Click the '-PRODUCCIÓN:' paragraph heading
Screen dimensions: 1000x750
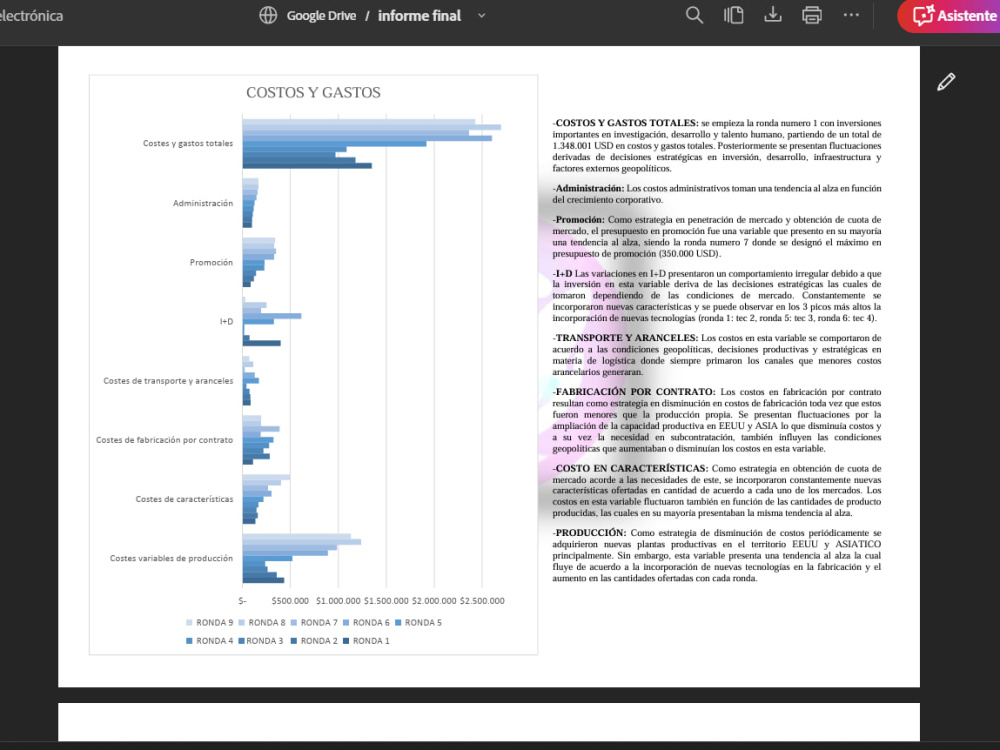[x=590, y=533]
